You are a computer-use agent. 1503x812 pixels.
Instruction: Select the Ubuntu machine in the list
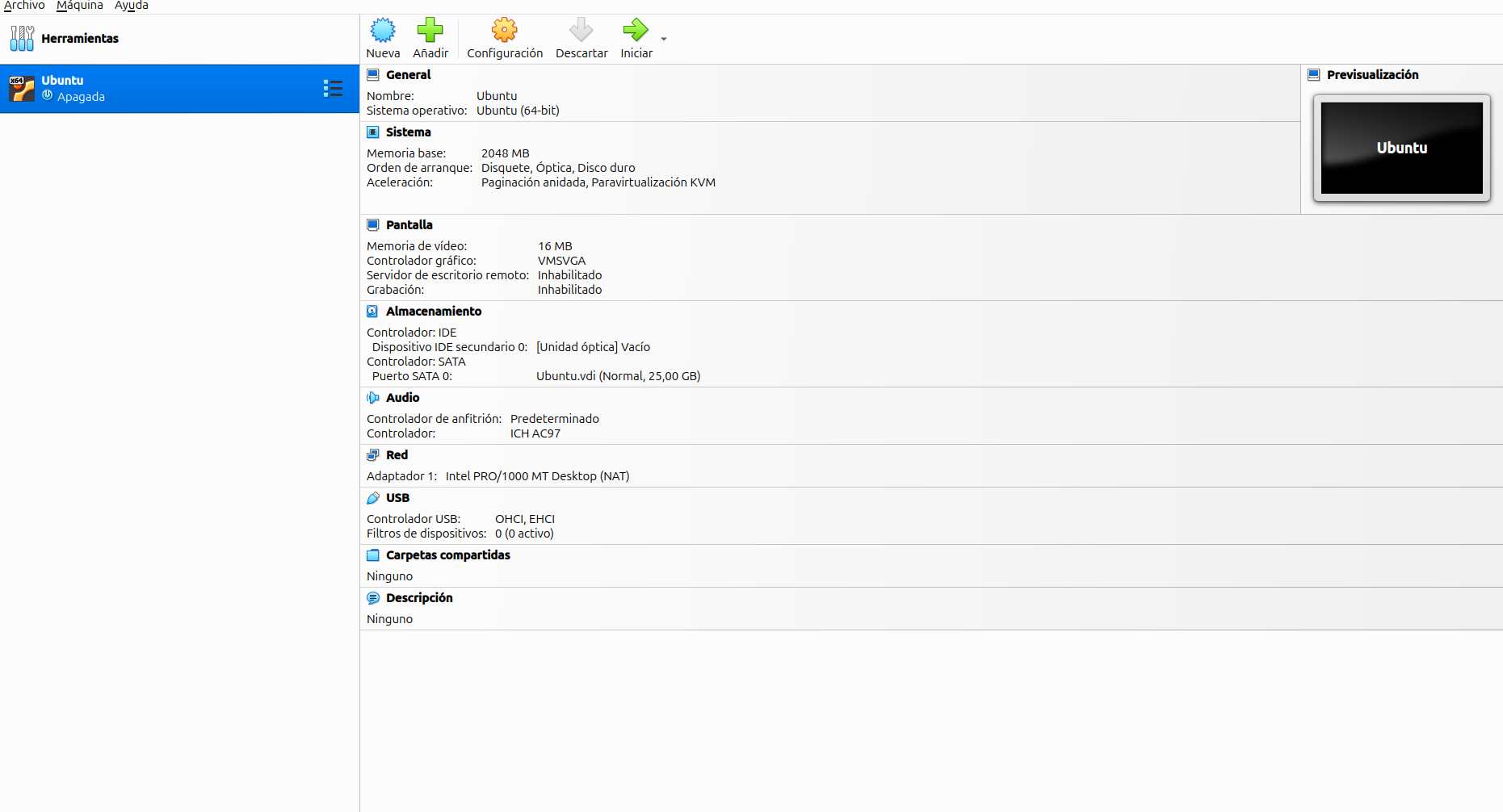[179, 89]
